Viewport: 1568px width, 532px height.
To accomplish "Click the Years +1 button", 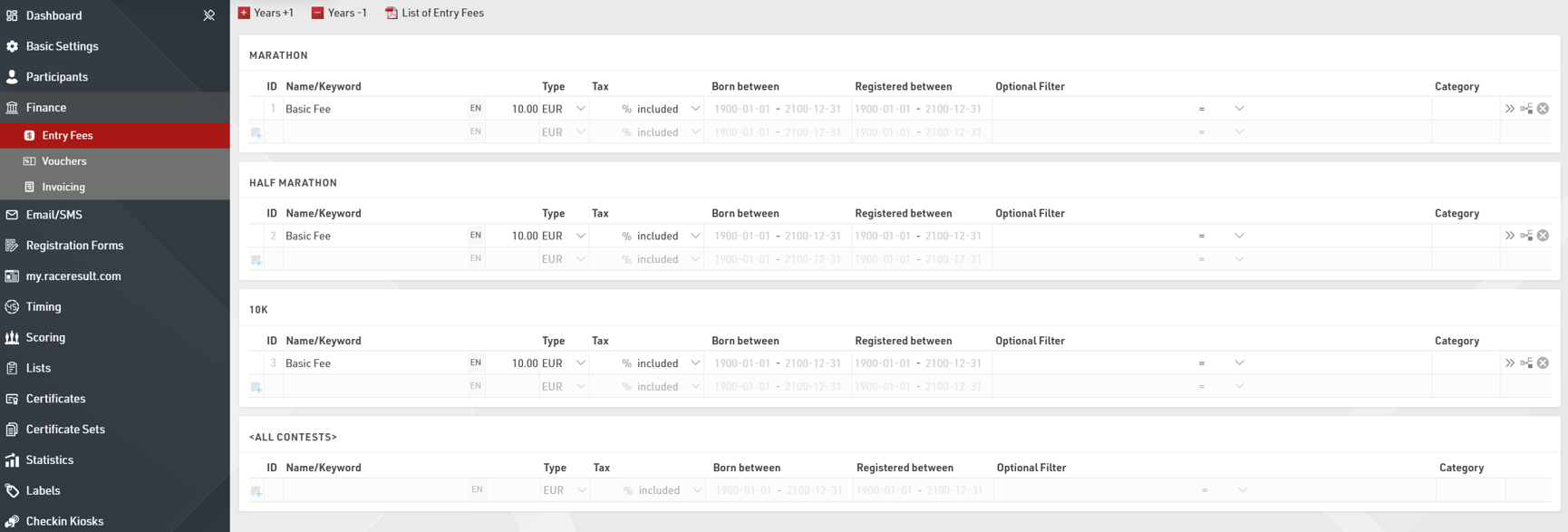I will coord(266,13).
